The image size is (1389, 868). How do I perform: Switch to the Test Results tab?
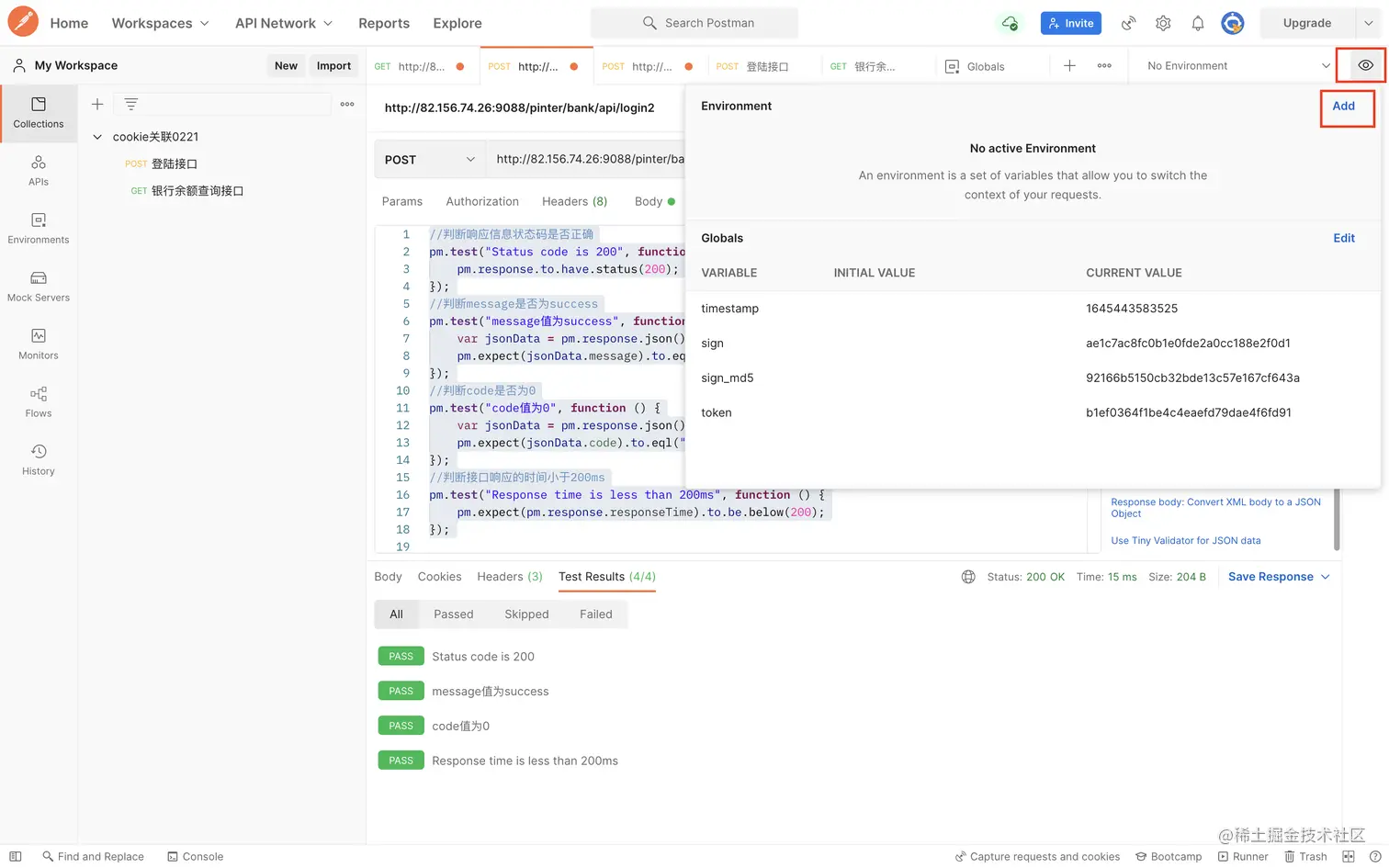pos(606,577)
